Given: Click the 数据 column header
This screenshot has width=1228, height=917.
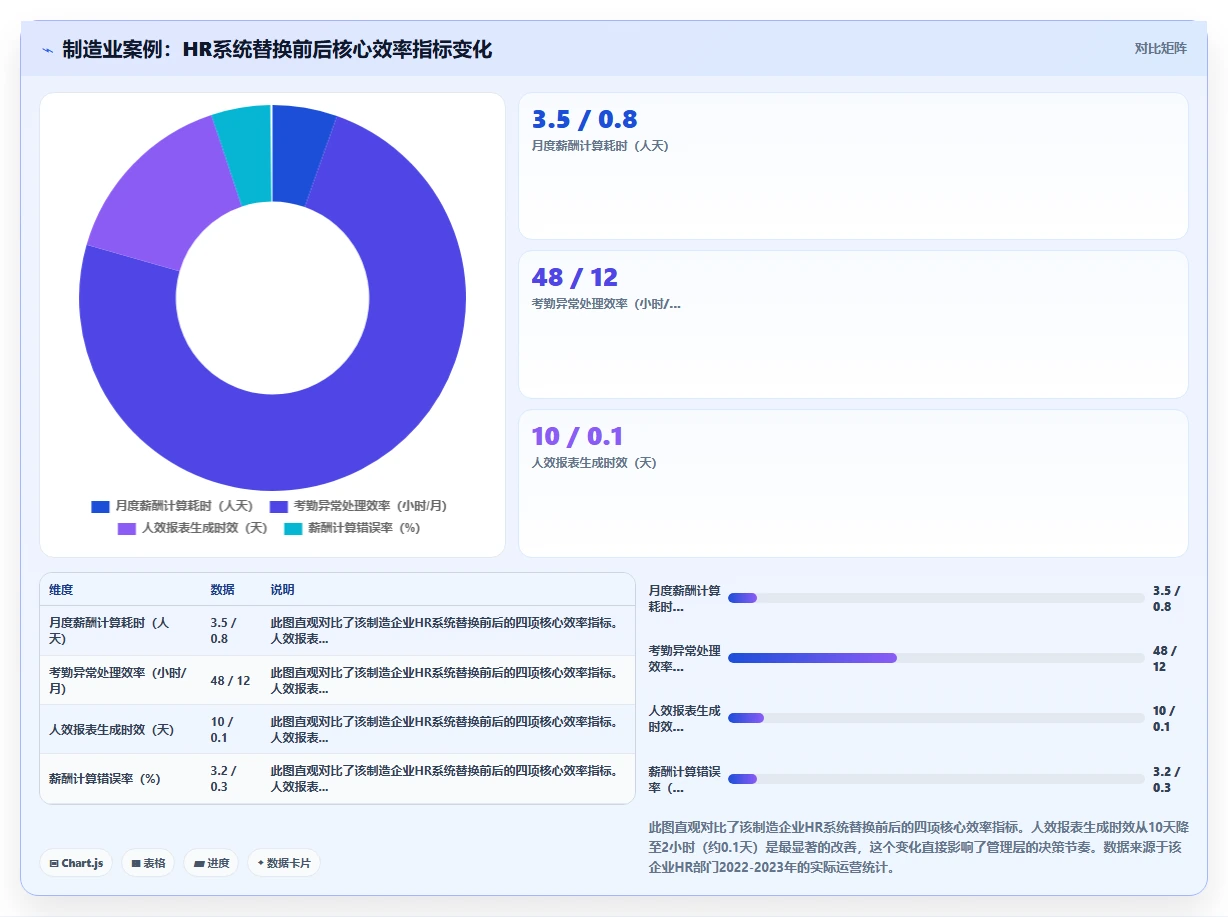Looking at the screenshot, I should point(222,590).
